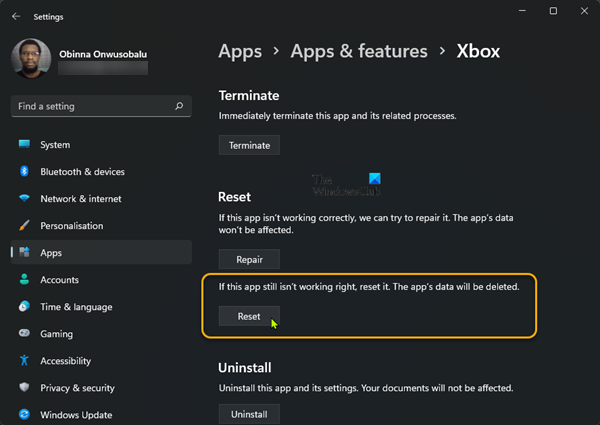Click the search magnifier icon
This screenshot has height=425, width=600.
pyautogui.click(x=179, y=106)
